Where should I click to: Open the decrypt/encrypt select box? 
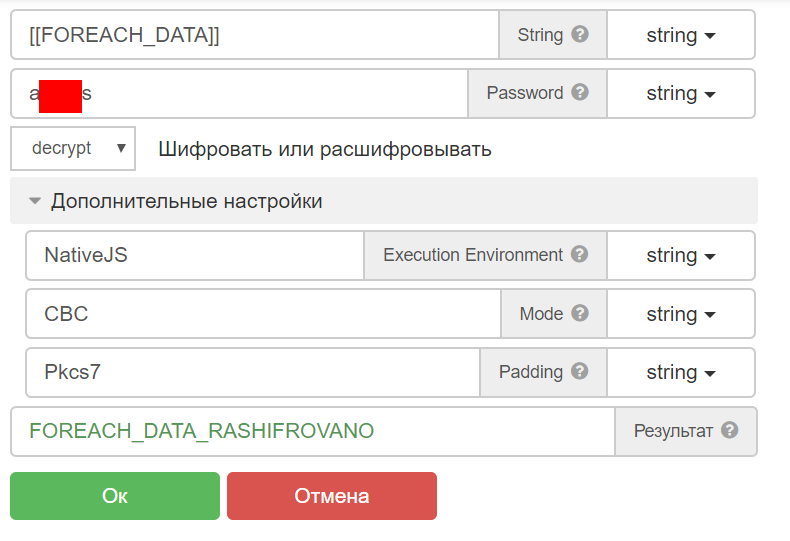point(74,148)
